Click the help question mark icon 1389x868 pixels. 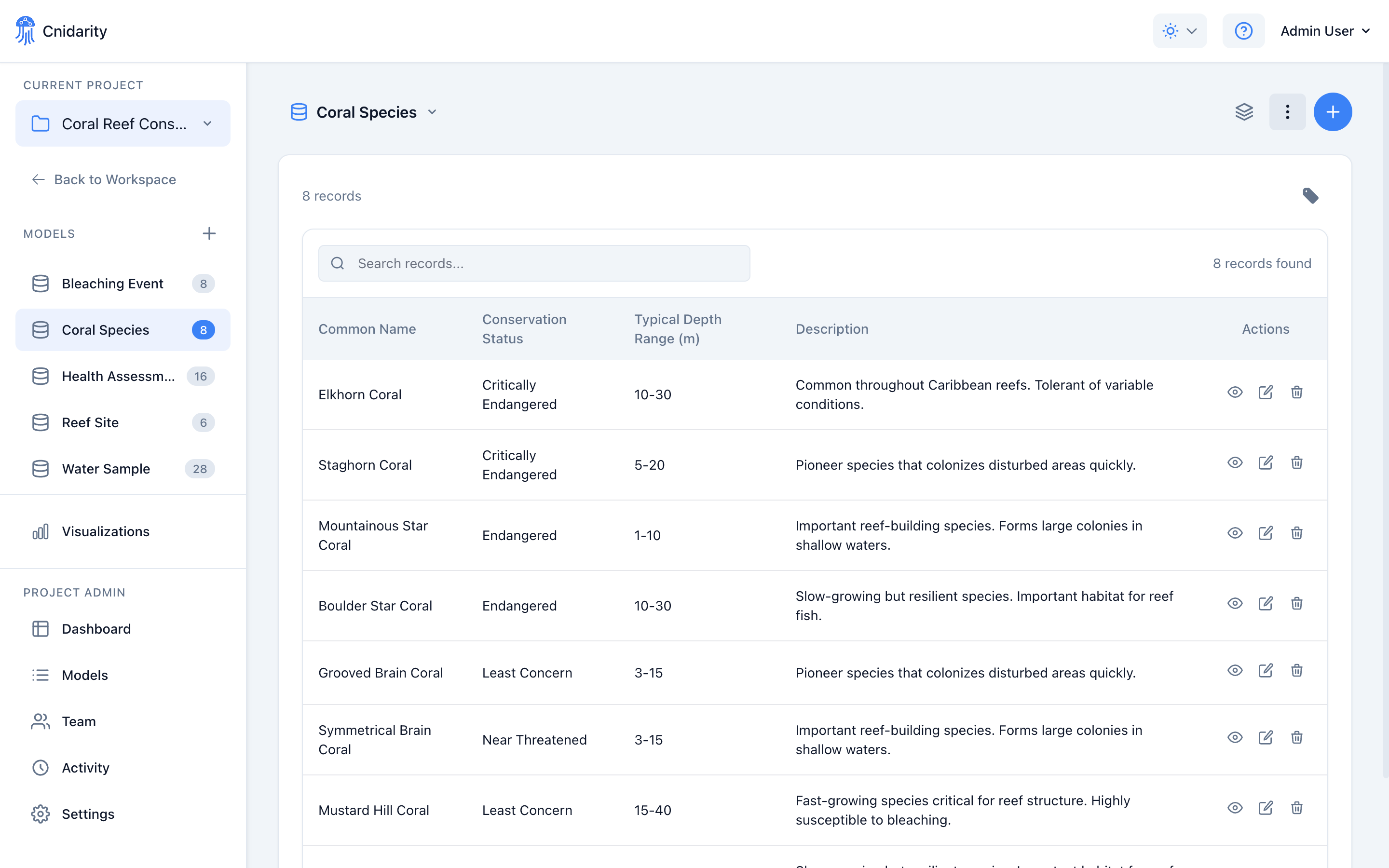coord(1243,30)
